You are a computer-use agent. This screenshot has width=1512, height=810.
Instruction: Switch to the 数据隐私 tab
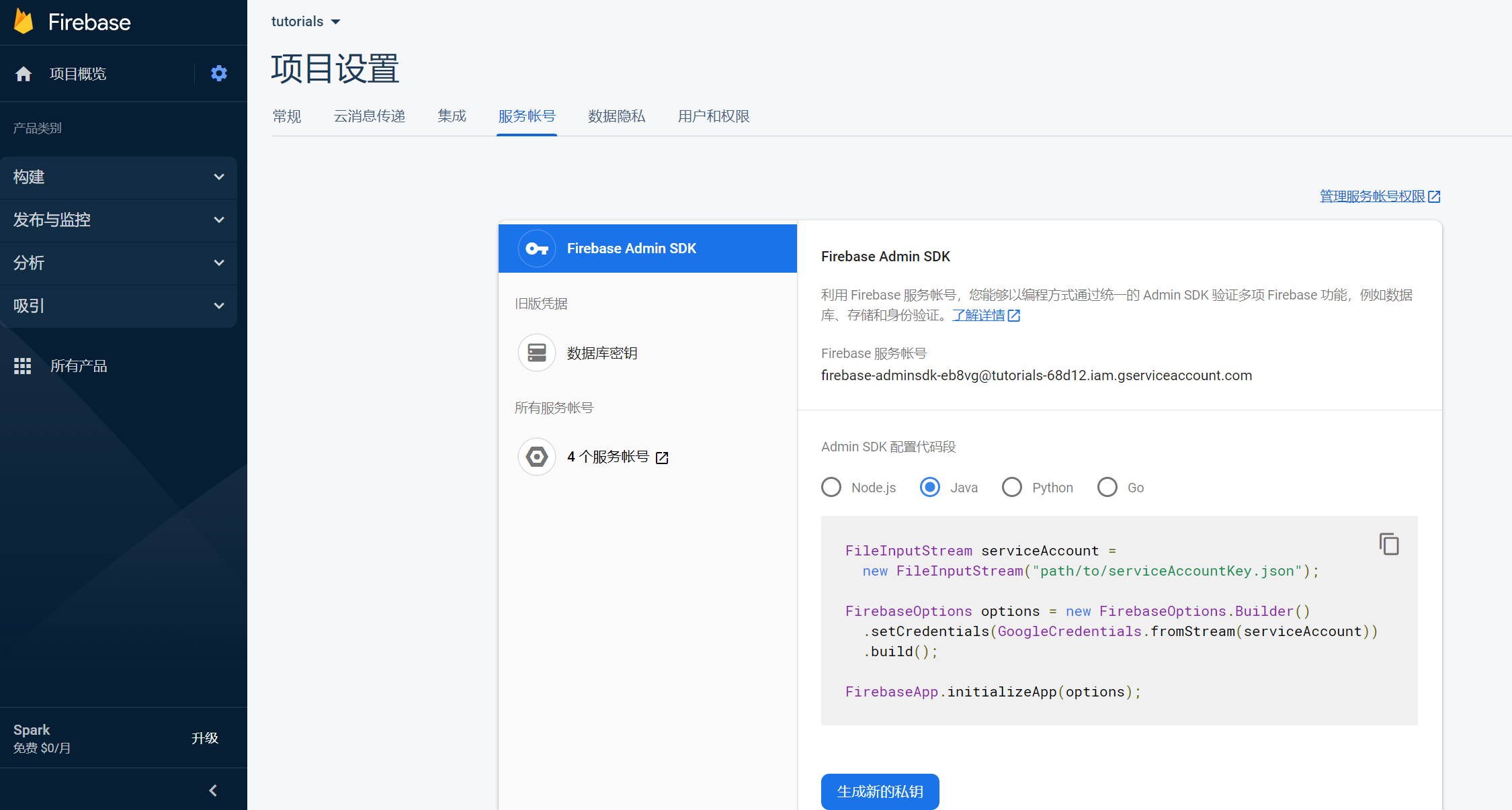(617, 116)
